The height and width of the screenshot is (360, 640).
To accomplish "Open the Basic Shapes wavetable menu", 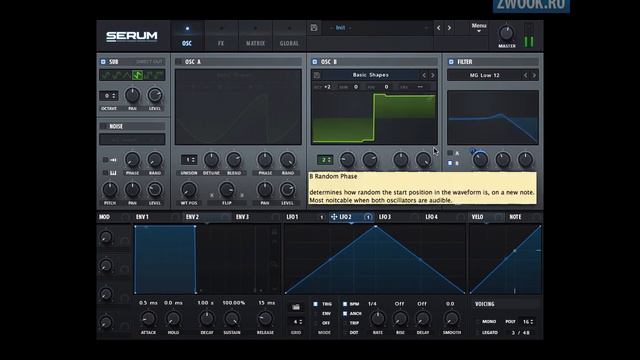I will pos(370,75).
